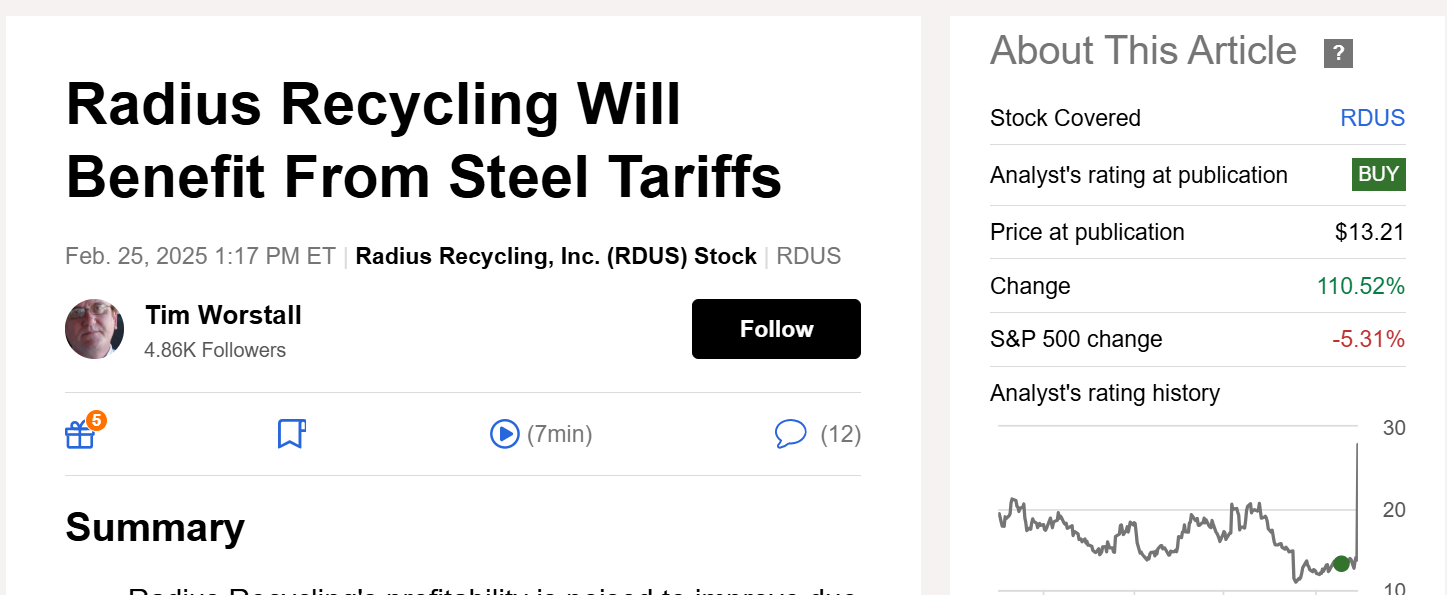Click Tim Worstall's profile photo
This screenshot has width=1447, height=595.
[95, 329]
